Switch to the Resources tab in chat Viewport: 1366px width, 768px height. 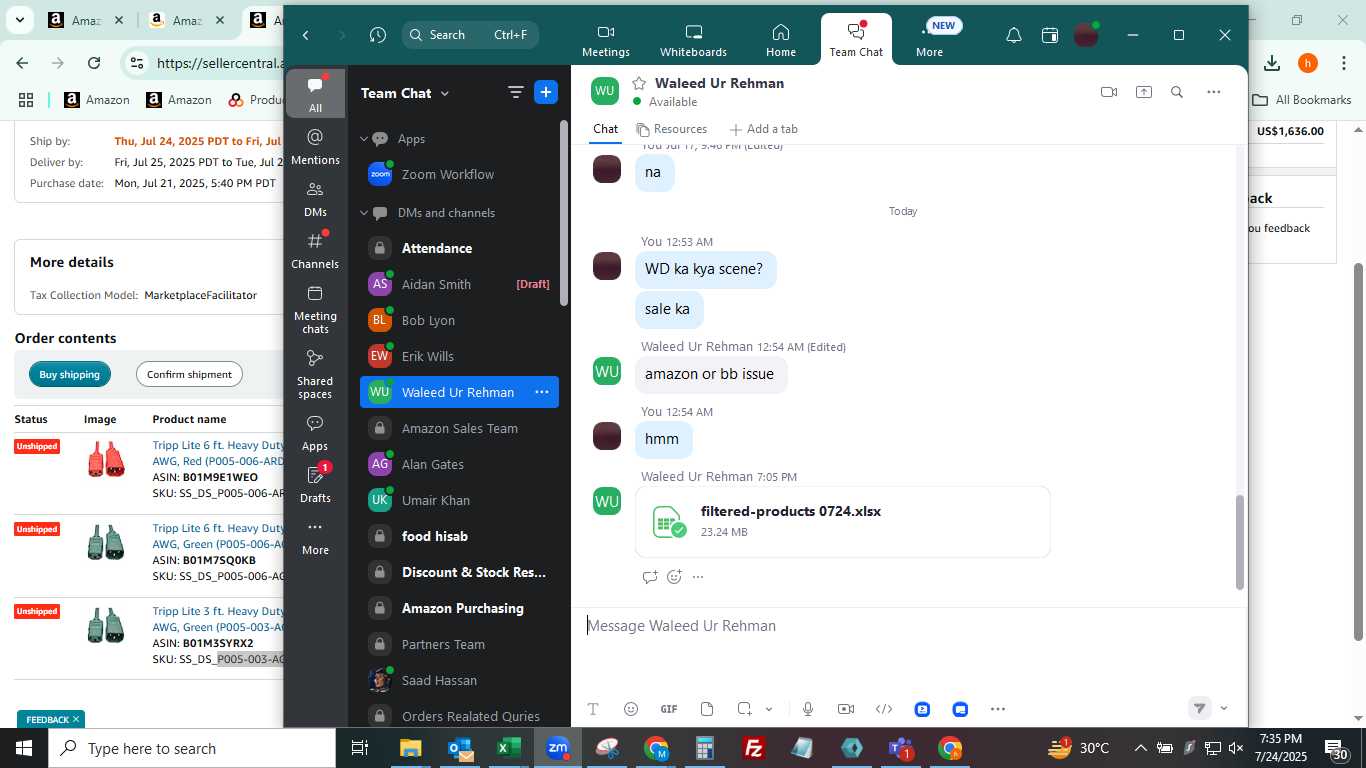[x=672, y=129]
